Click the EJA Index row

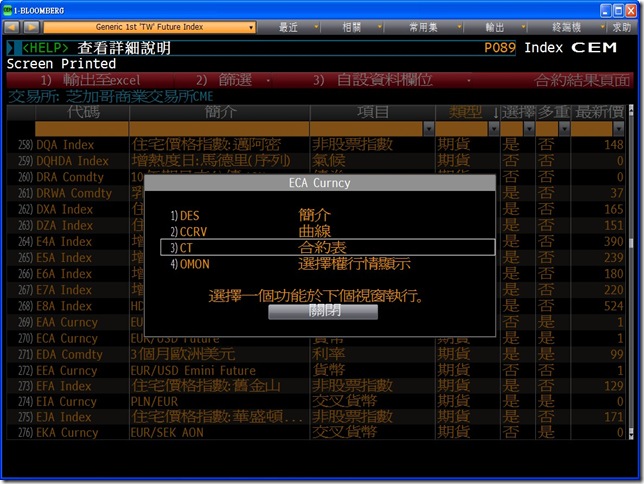click(316, 417)
